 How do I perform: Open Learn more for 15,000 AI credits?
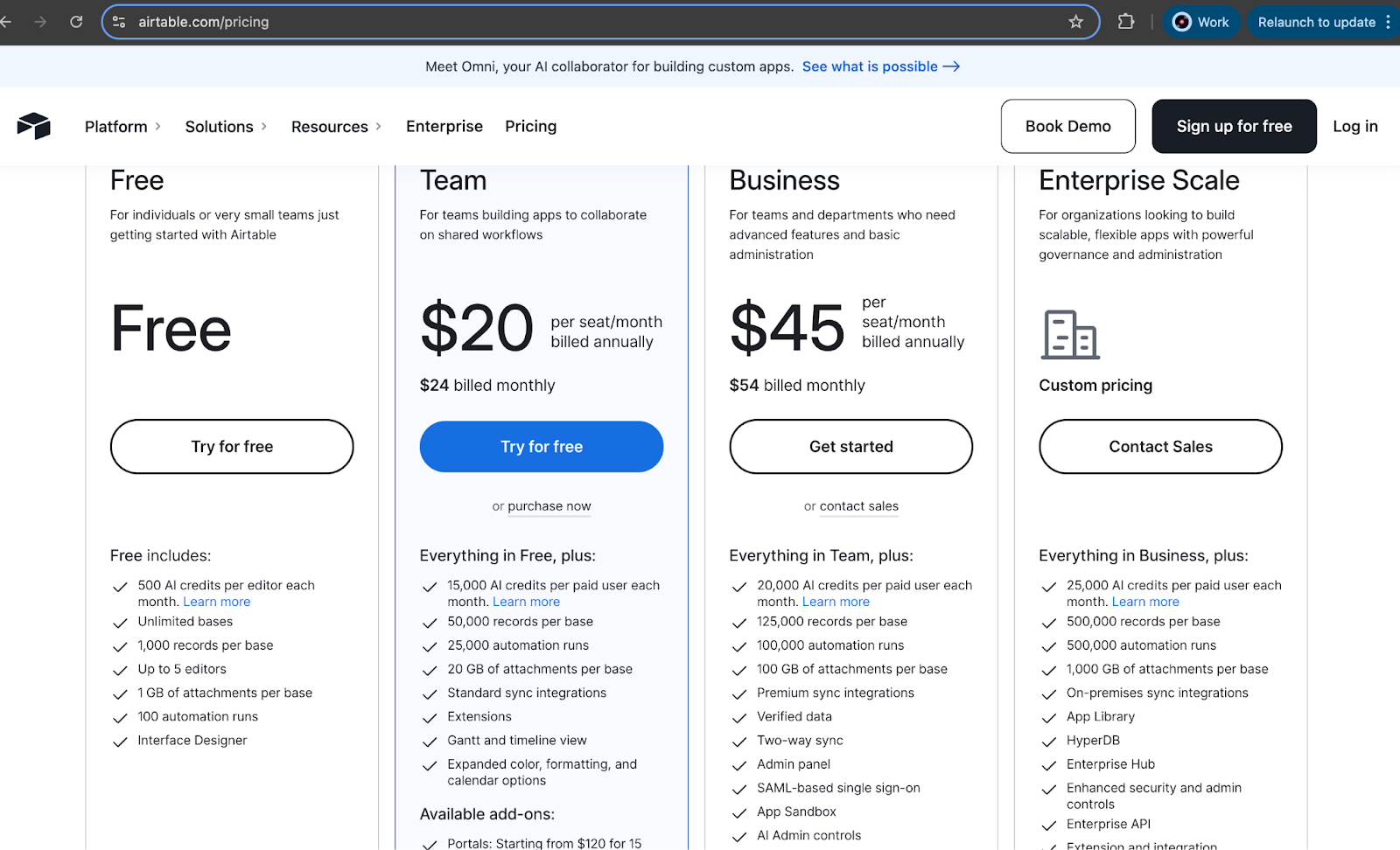click(x=527, y=602)
